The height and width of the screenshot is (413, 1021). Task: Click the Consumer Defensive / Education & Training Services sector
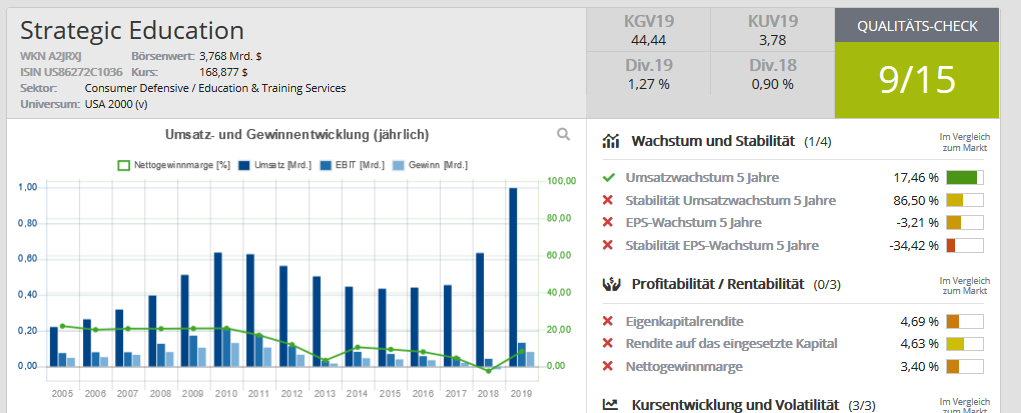216,88
